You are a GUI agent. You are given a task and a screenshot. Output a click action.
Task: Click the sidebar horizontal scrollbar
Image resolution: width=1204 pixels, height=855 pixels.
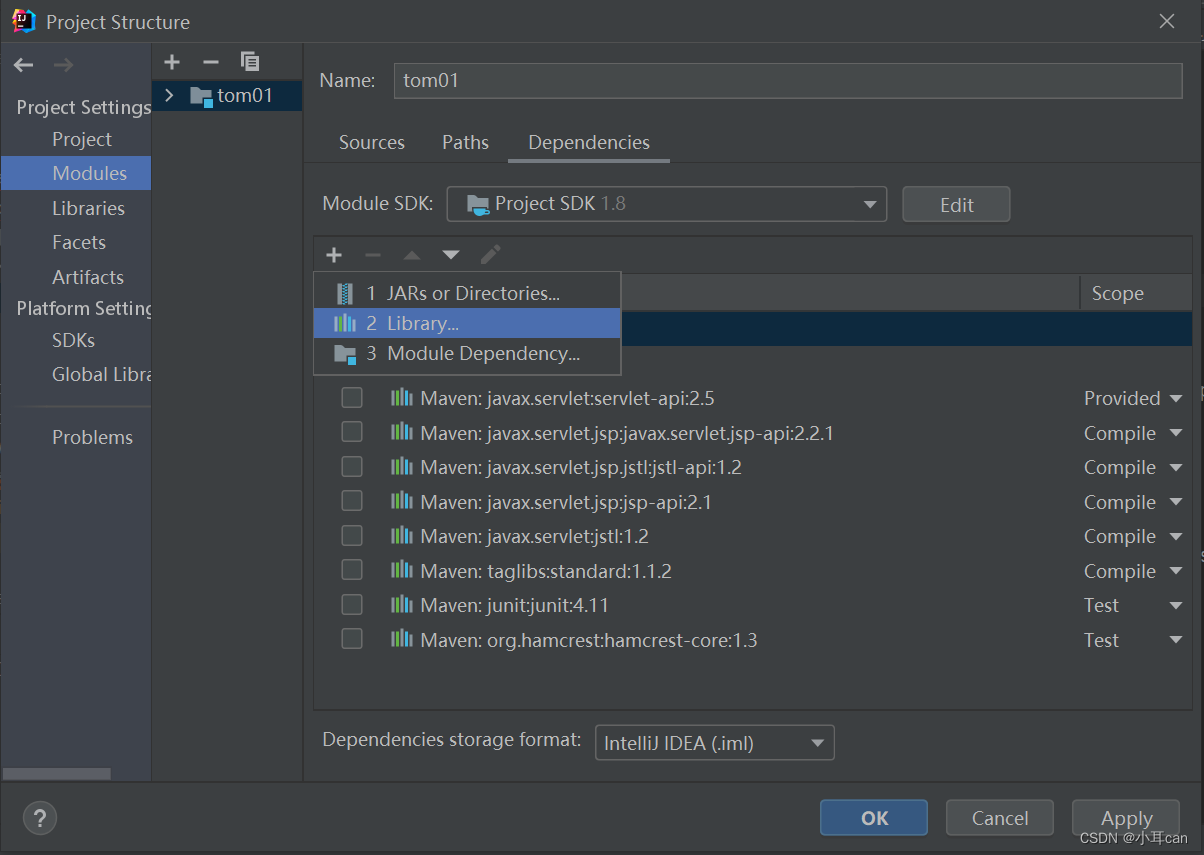57,774
